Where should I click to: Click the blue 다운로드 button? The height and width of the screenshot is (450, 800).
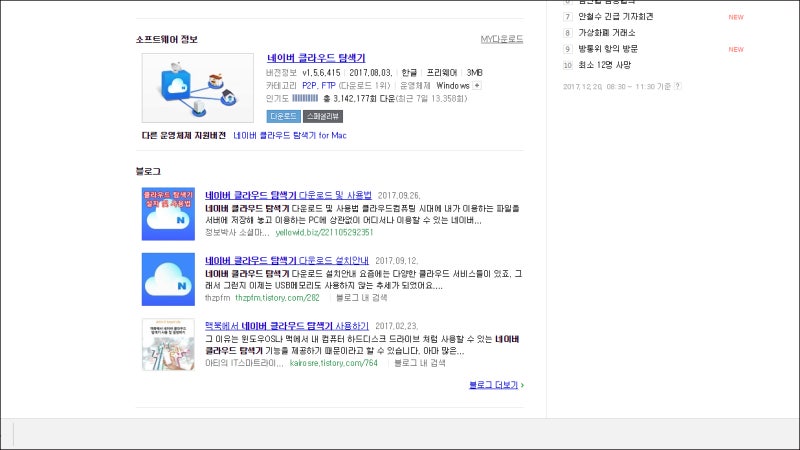283,116
